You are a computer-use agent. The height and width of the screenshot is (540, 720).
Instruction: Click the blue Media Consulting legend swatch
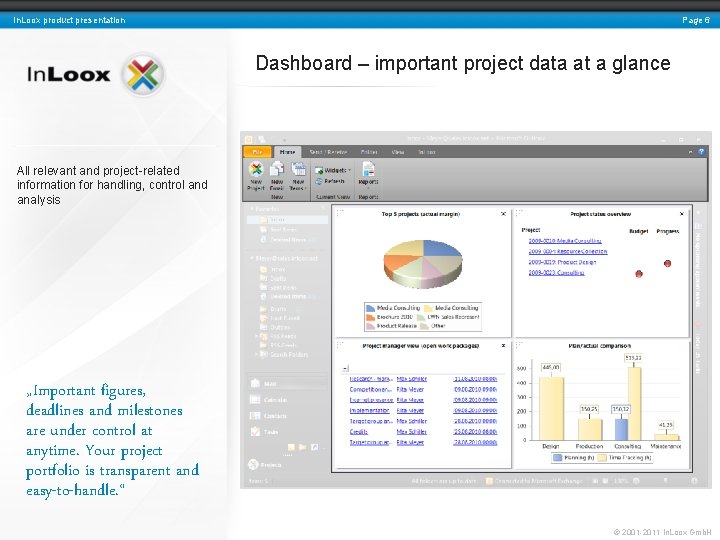(370, 308)
